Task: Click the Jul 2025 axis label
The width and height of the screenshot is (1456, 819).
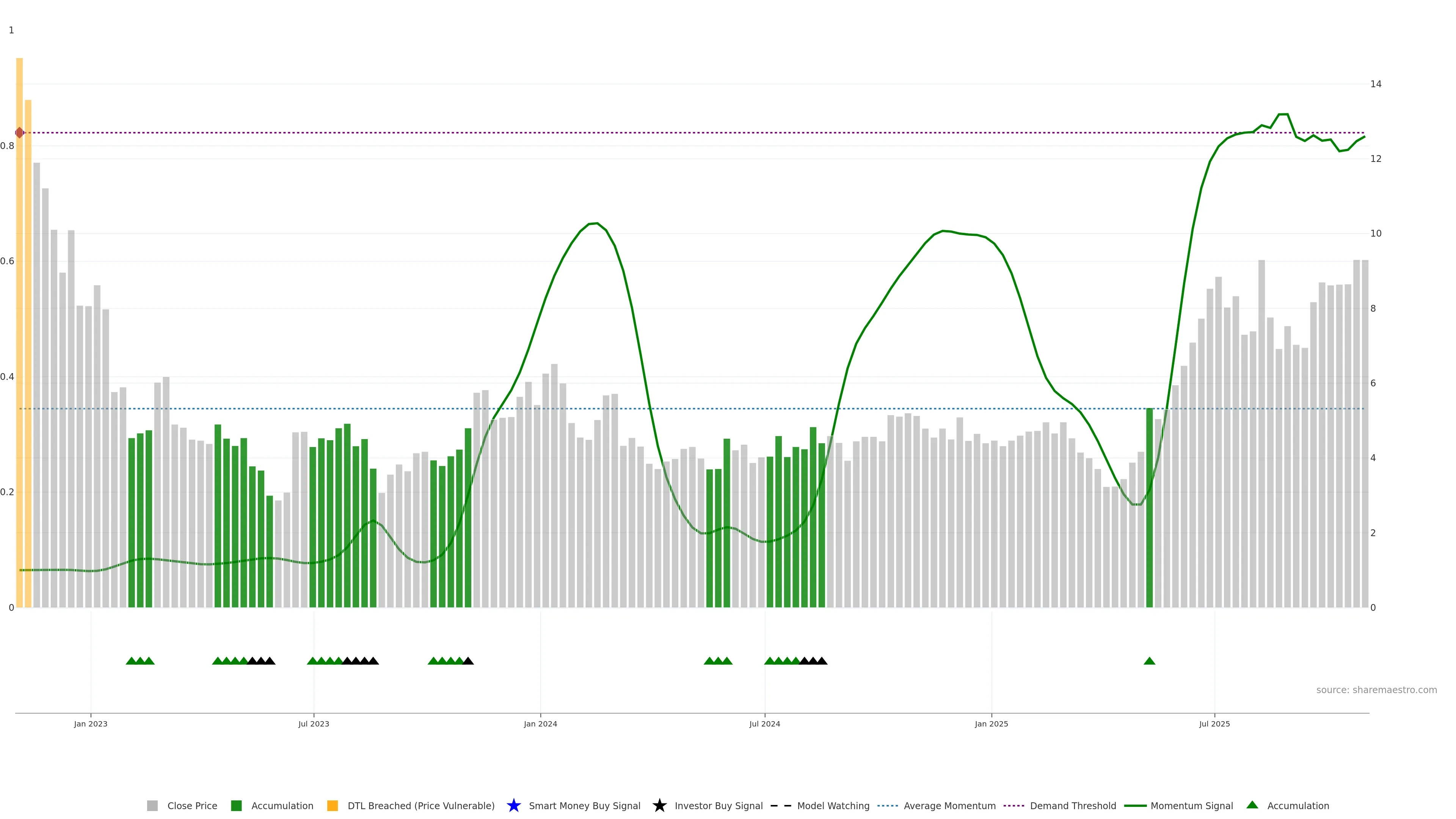Action: coord(1214,723)
